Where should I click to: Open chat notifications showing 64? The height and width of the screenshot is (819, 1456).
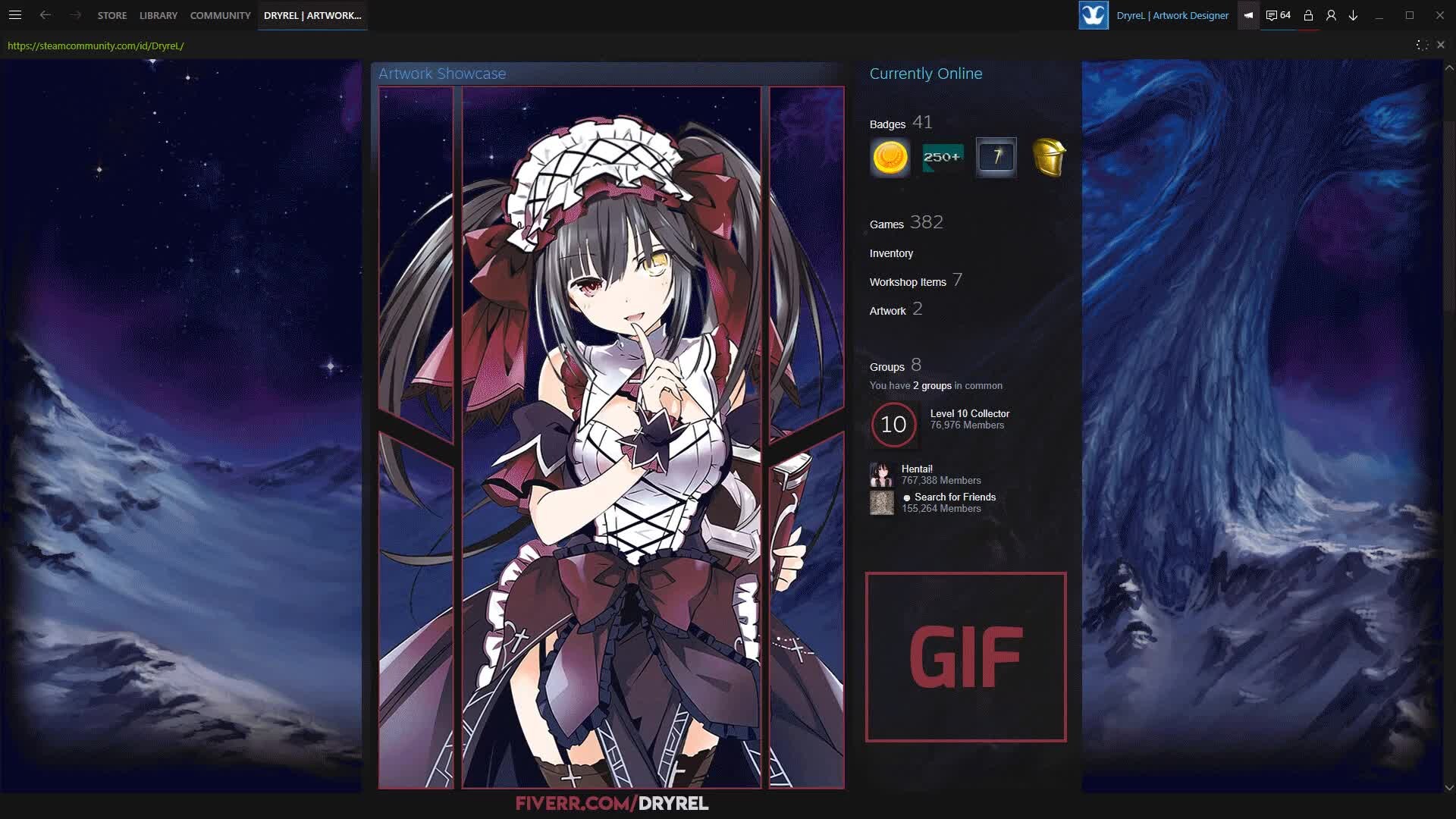(1279, 15)
